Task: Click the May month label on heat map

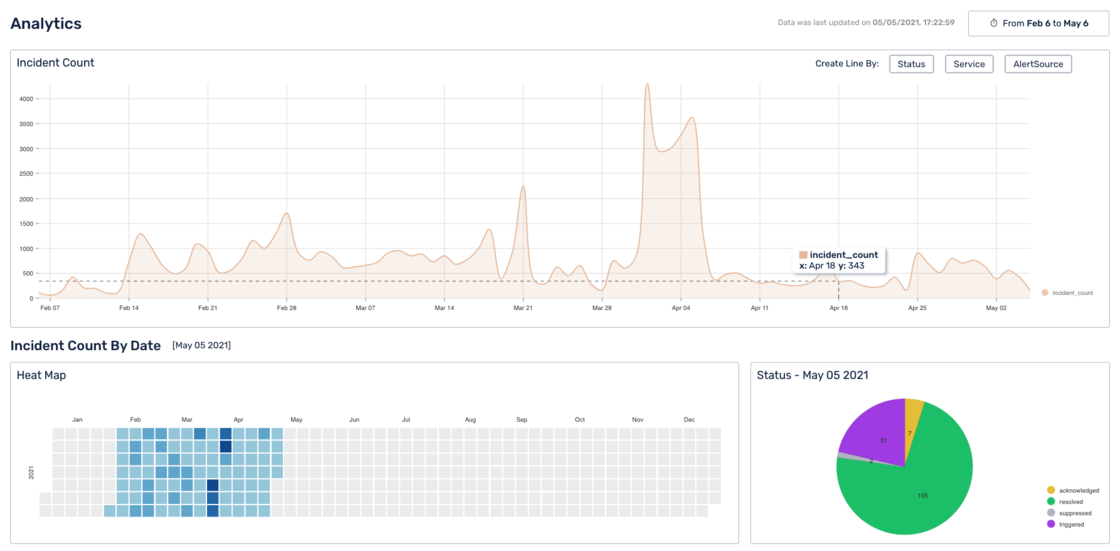Action: tap(296, 420)
